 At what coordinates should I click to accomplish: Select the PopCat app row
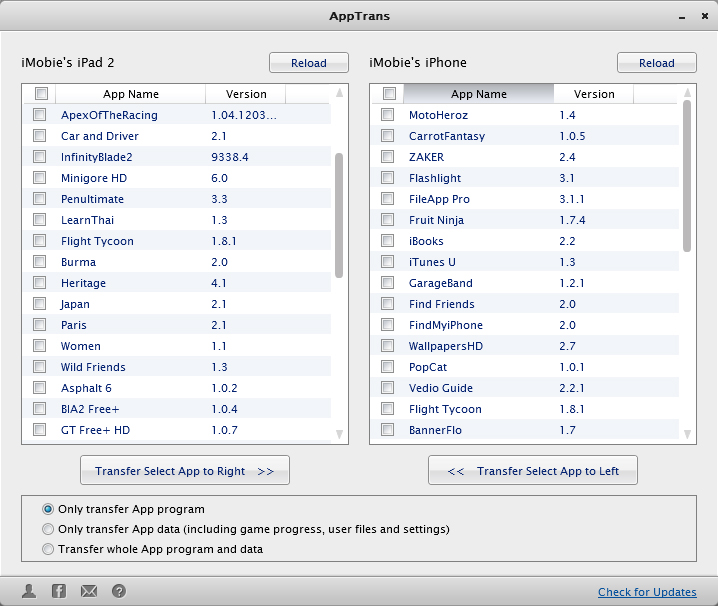pyautogui.click(x=525, y=367)
